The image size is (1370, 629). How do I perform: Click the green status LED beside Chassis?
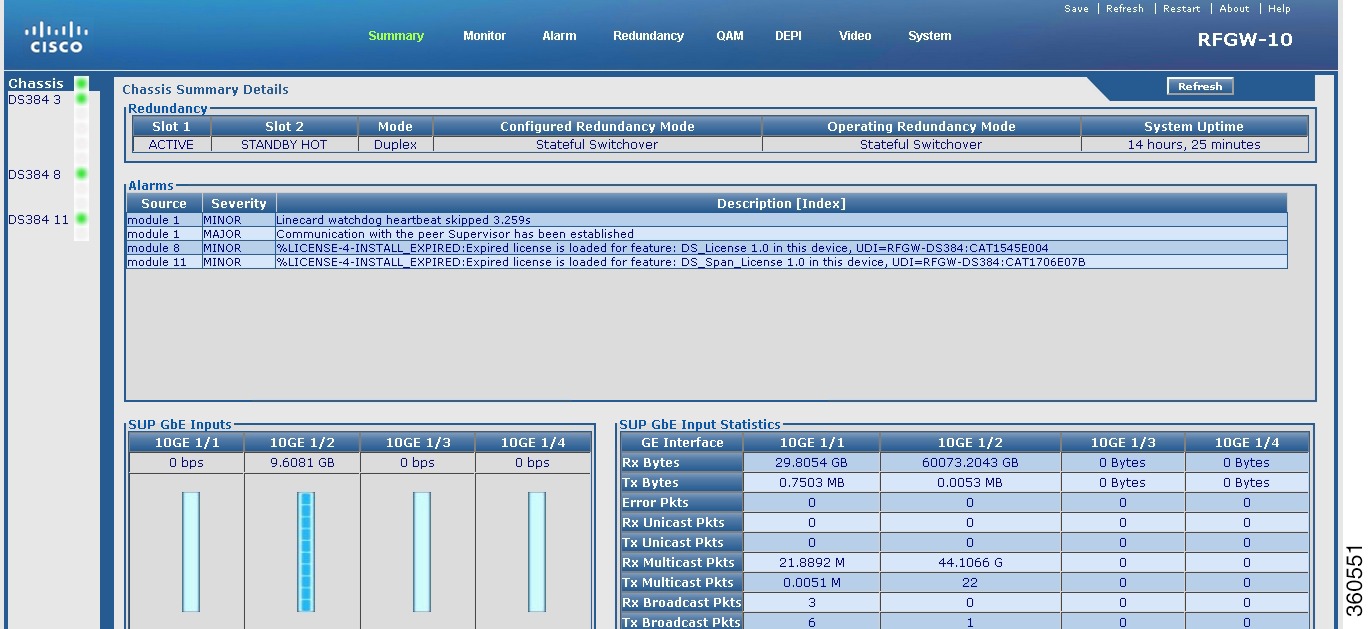(x=81, y=84)
